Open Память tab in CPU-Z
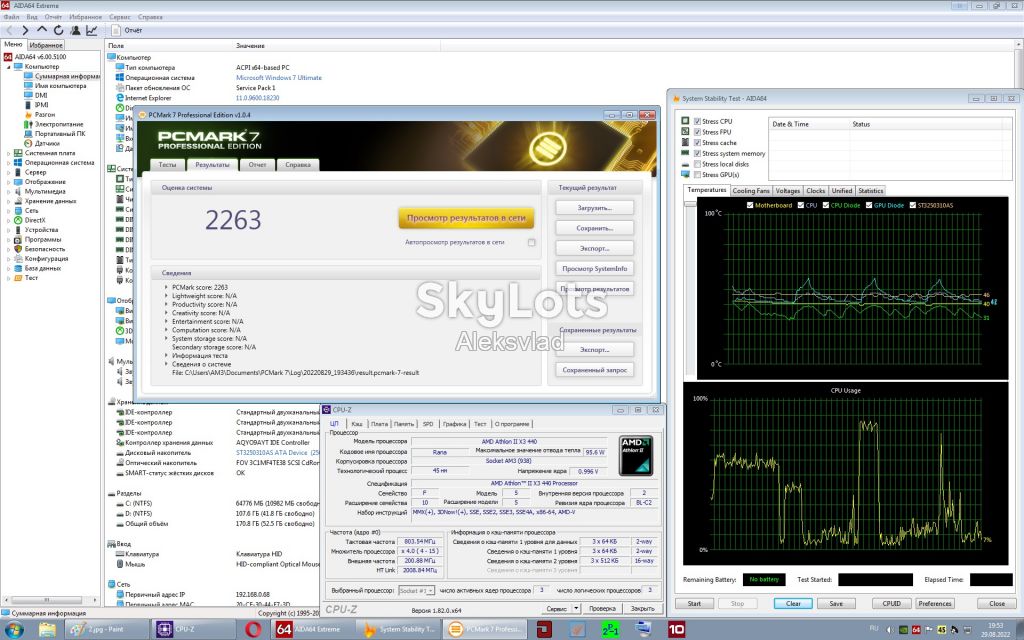The width and height of the screenshot is (1024, 640). (404, 424)
